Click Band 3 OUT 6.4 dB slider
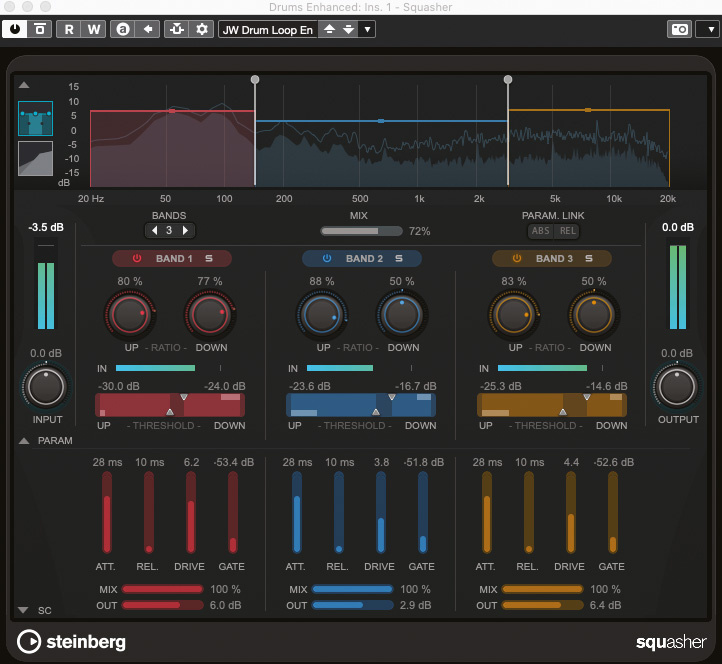The height and width of the screenshot is (664, 722). [543, 605]
